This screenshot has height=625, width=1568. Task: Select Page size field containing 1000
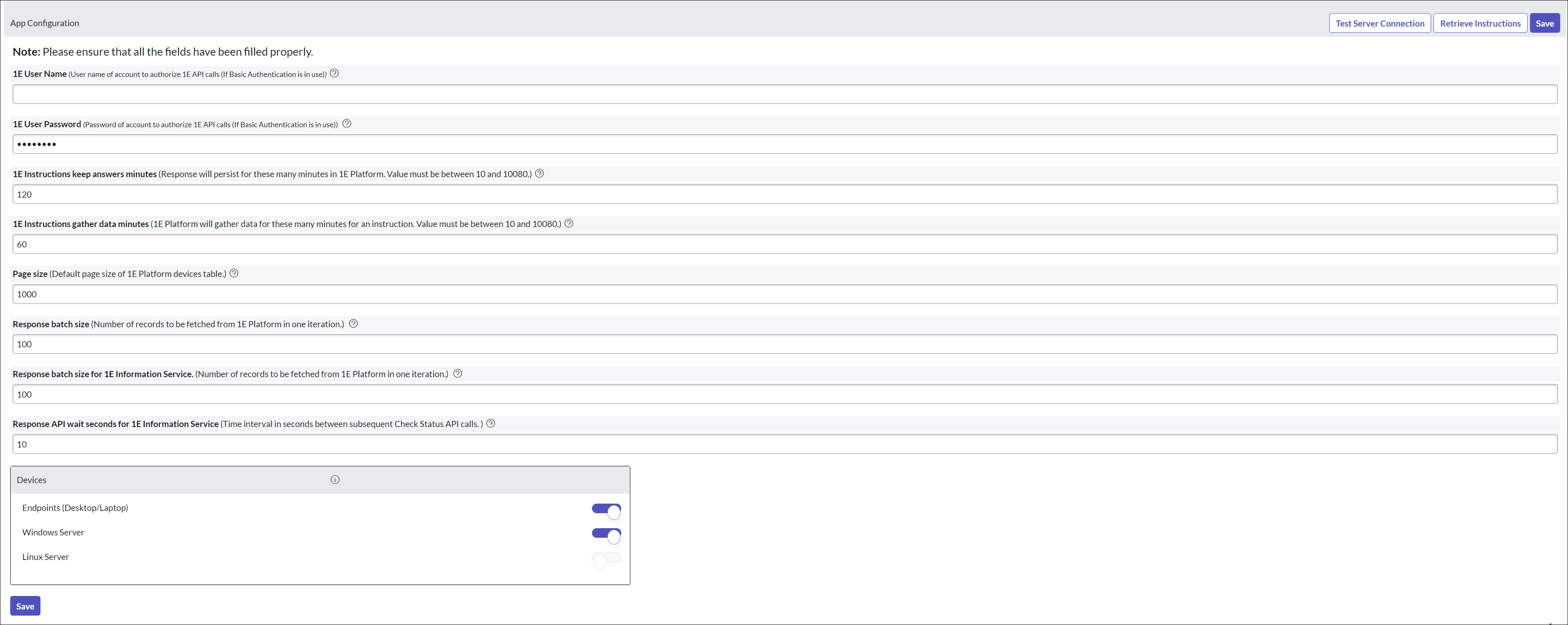[x=784, y=294]
